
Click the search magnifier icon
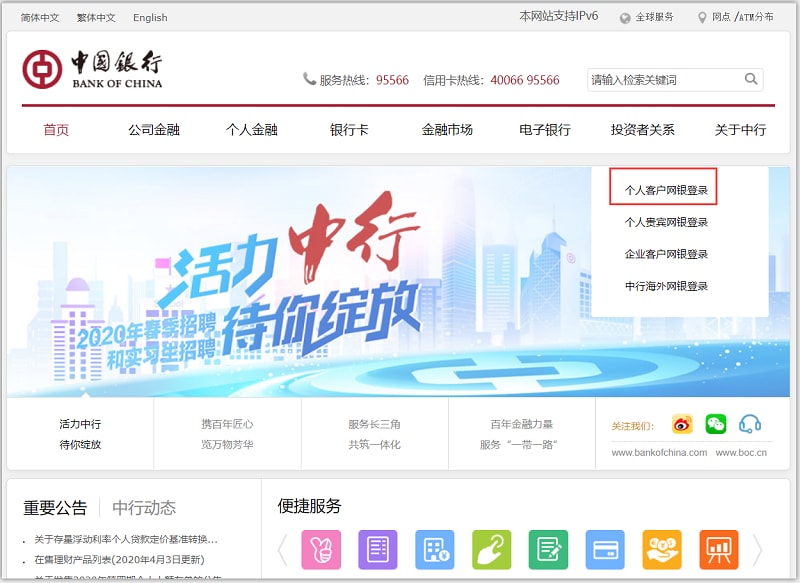751,79
